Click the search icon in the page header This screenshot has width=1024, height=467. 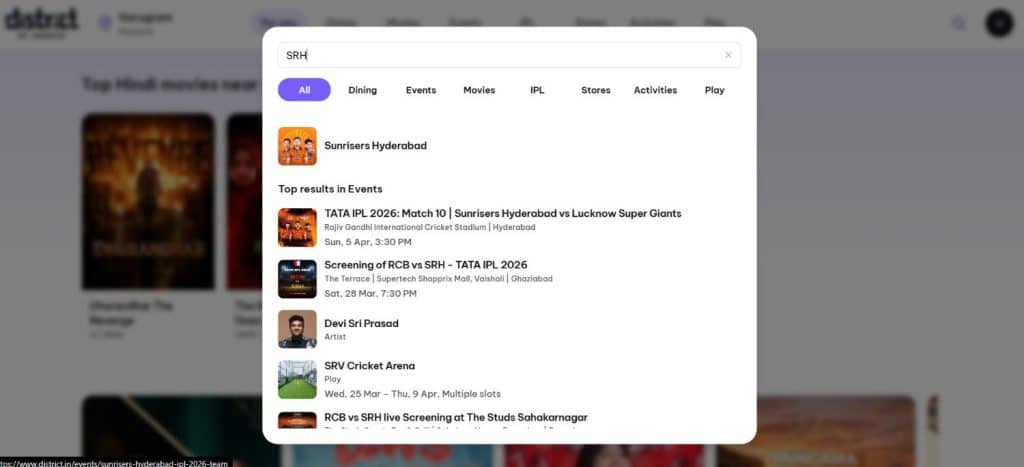[x=959, y=24]
